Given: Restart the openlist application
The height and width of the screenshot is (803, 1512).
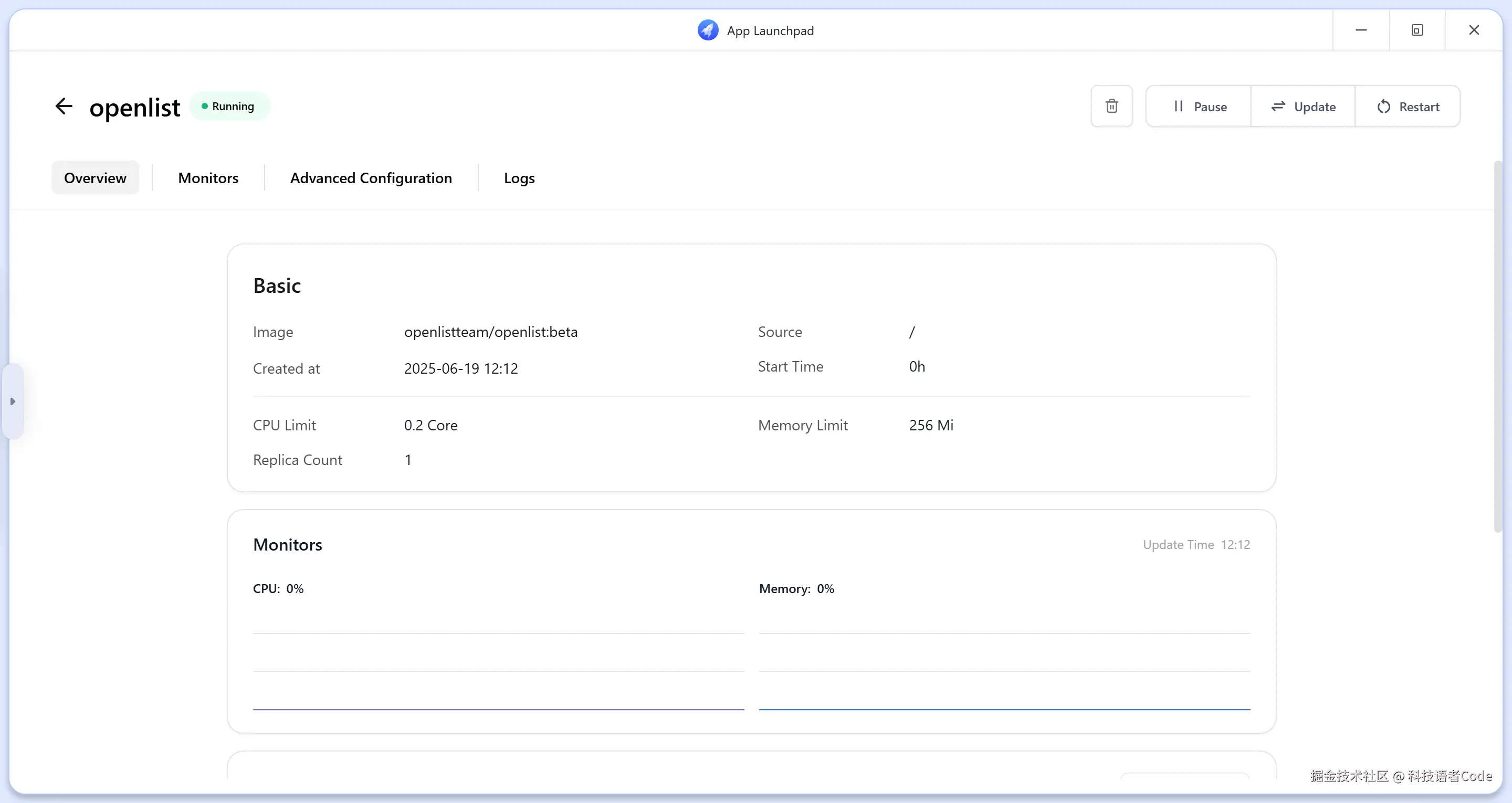Looking at the screenshot, I should 1408,106.
